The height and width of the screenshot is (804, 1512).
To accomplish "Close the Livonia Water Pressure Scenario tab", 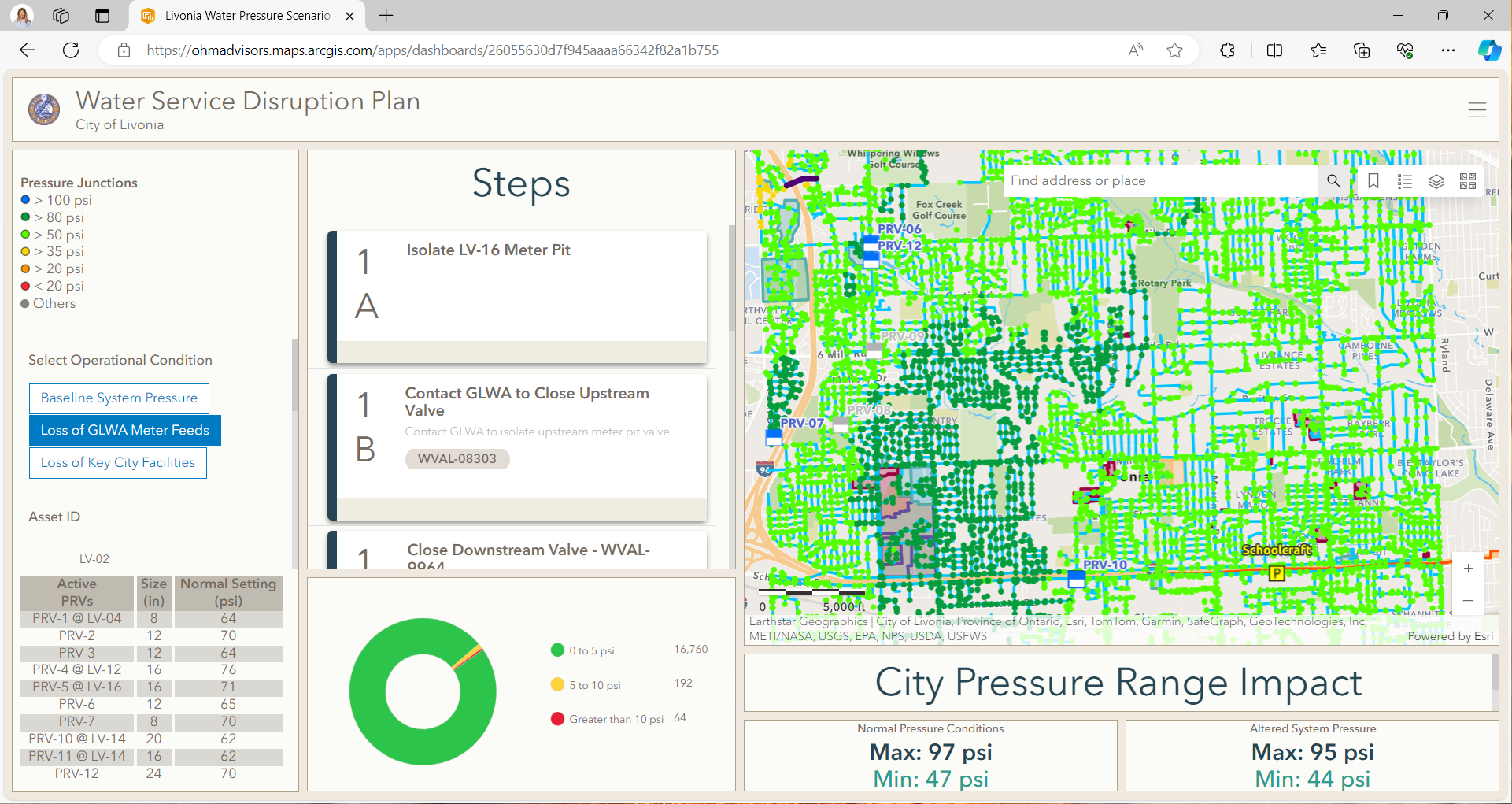I will 350,16.
